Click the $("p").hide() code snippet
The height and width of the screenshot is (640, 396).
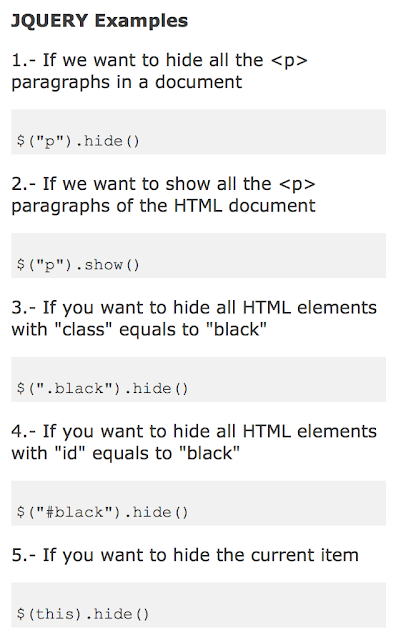[78, 141]
